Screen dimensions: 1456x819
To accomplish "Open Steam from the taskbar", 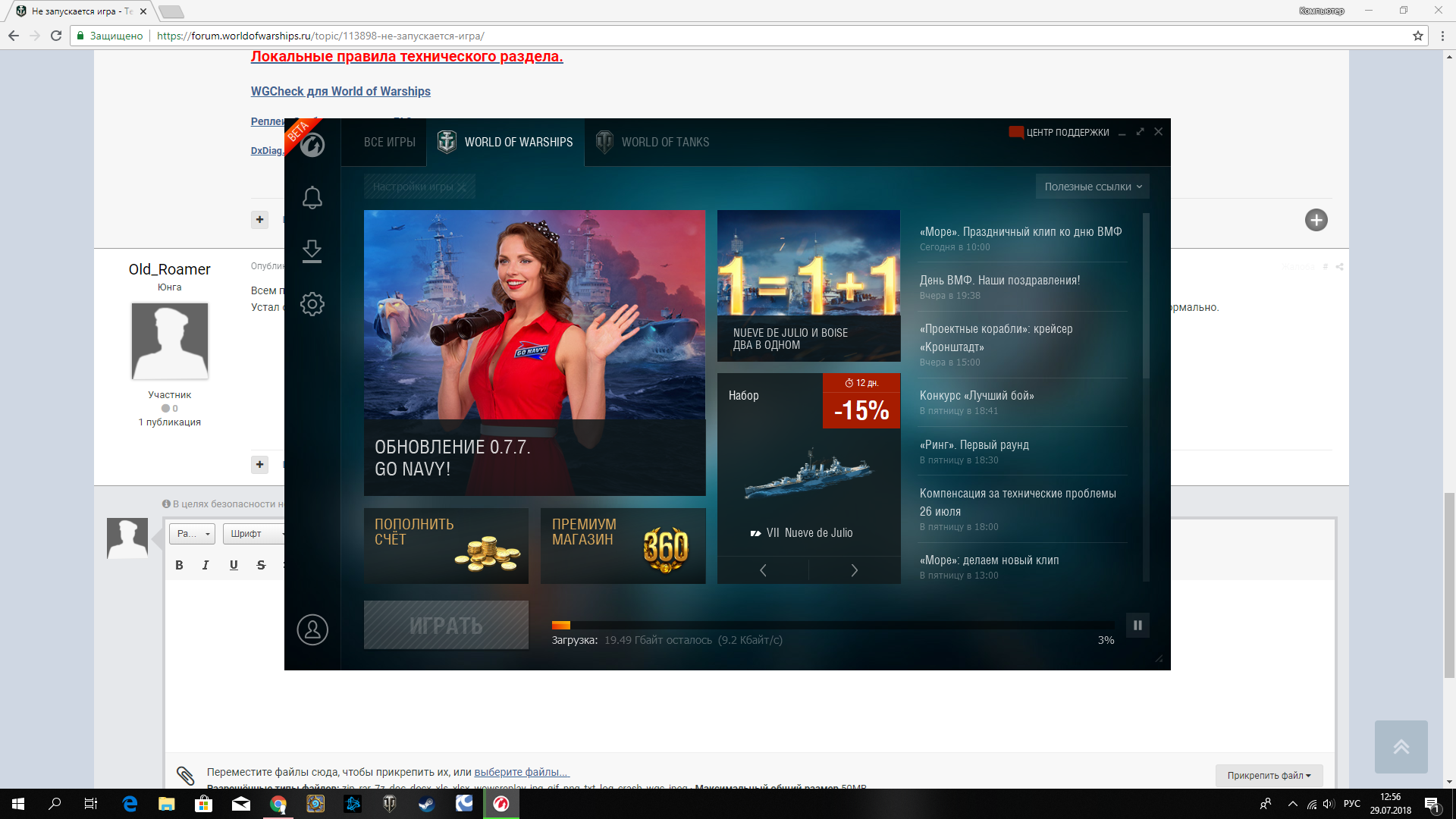I will pyautogui.click(x=427, y=804).
